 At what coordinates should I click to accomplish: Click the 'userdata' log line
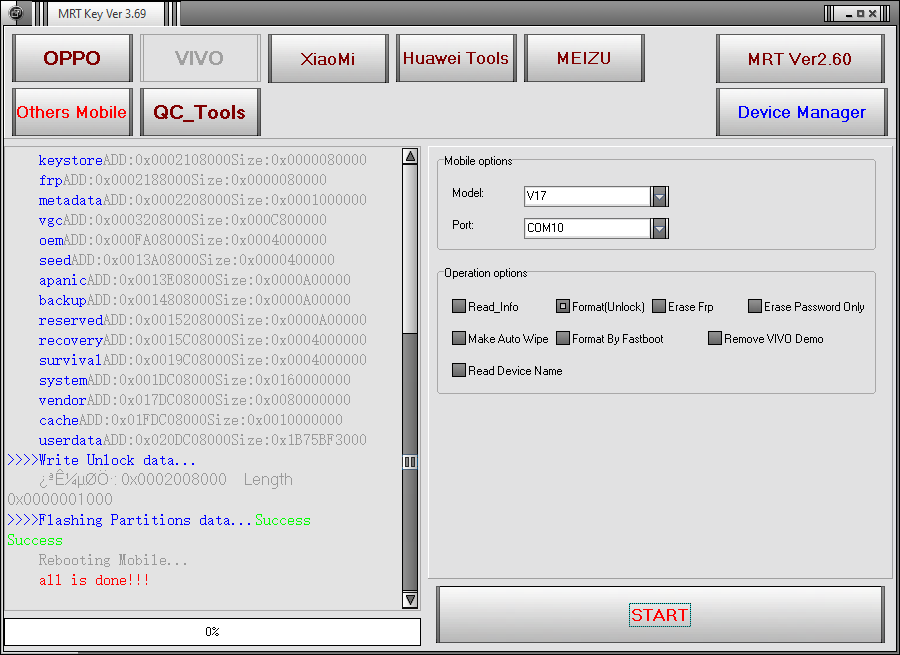click(203, 440)
